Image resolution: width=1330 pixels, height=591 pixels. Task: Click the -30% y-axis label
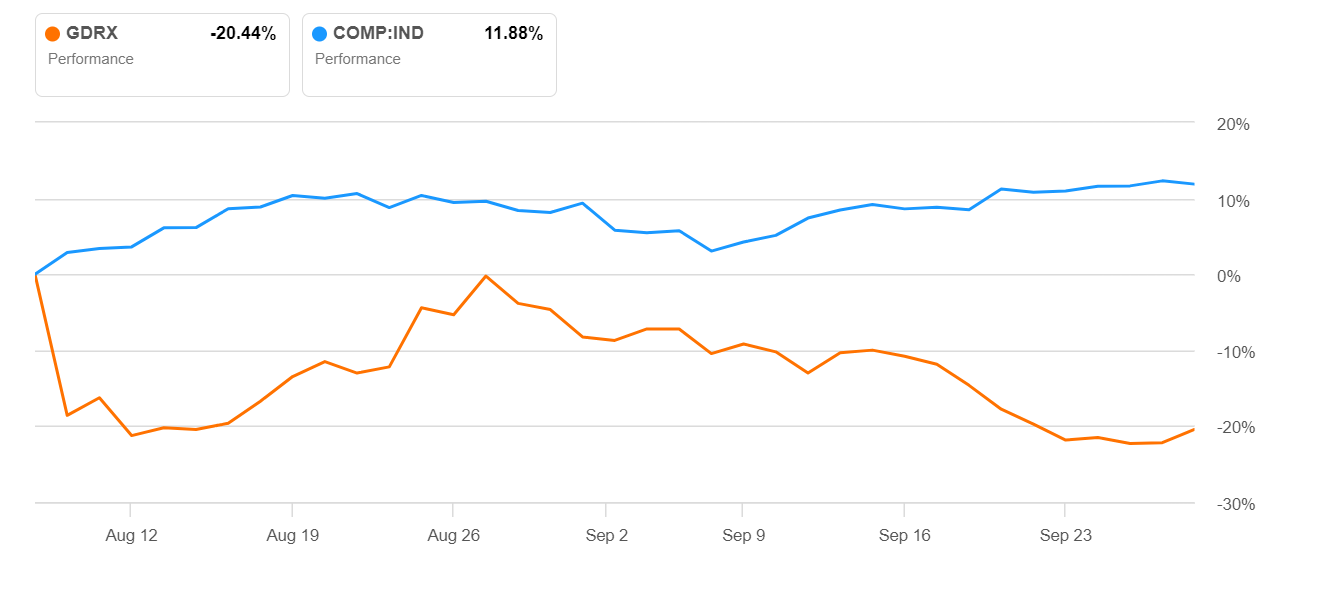pyautogui.click(x=1233, y=504)
